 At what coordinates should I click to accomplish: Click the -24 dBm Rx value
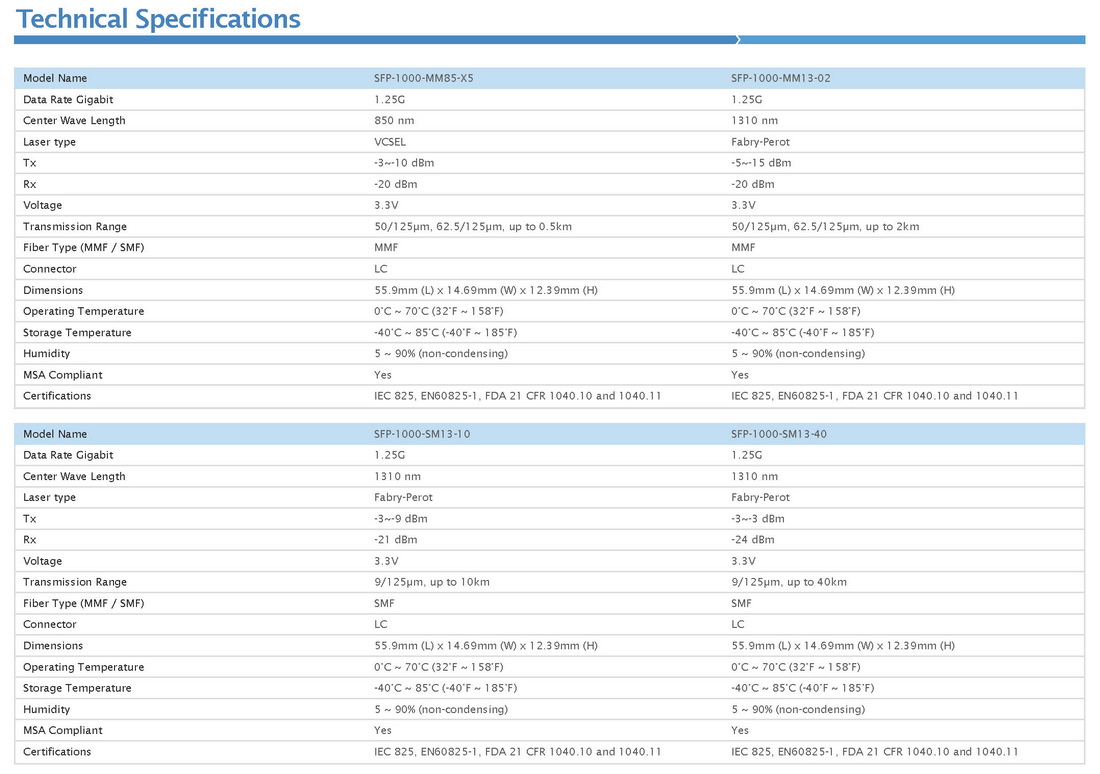[753, 540]
